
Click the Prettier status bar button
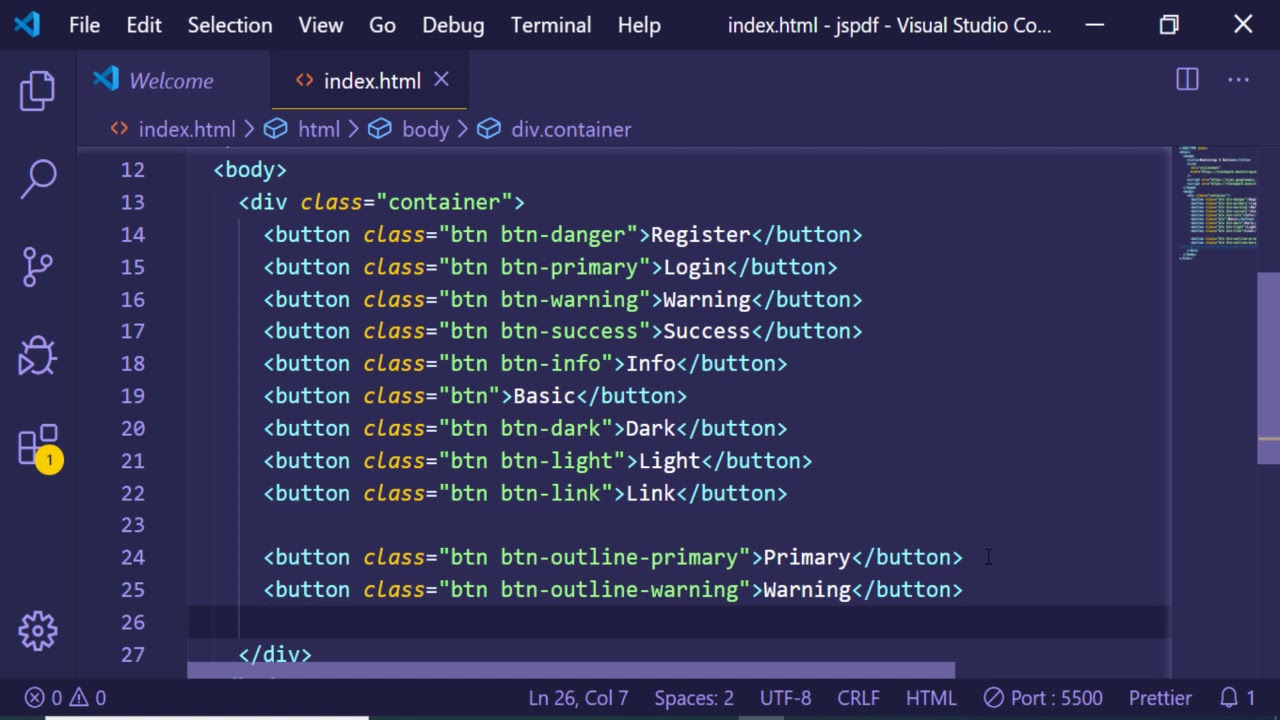[1160, 698]
